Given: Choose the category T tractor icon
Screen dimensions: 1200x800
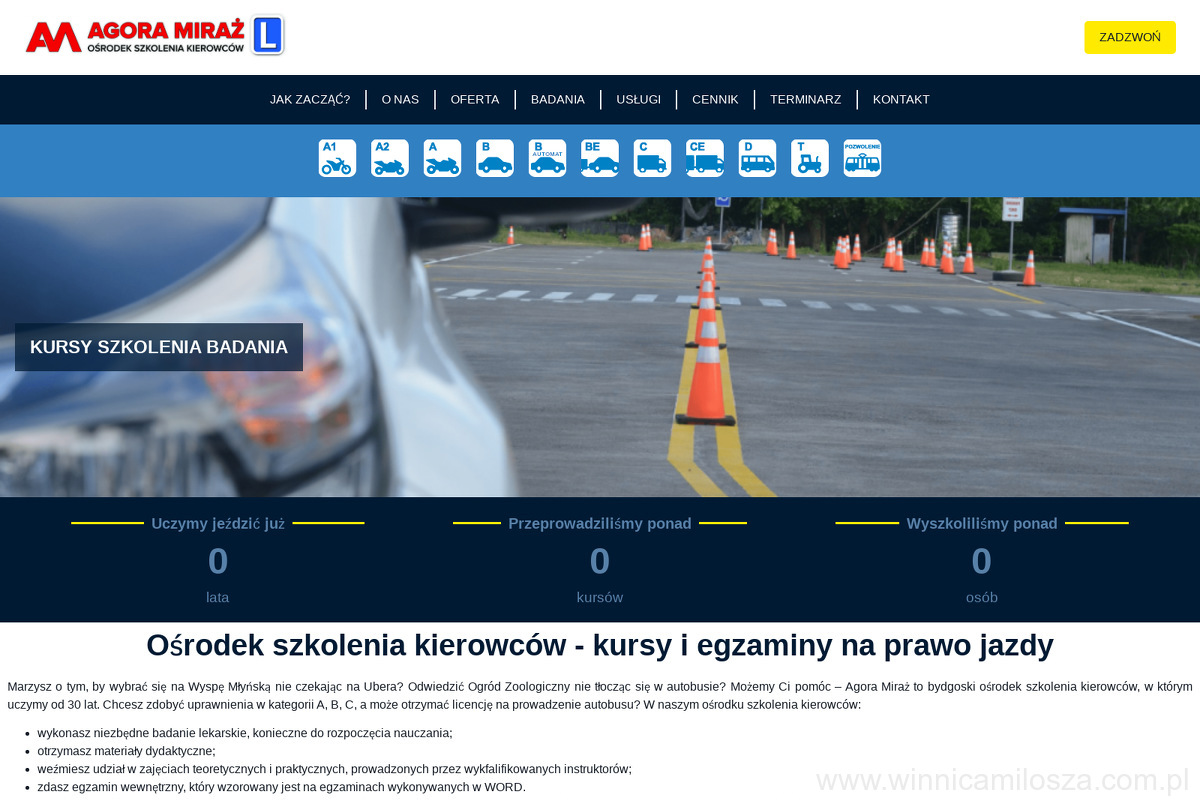Looking at the screenshot, I should 810,158.
